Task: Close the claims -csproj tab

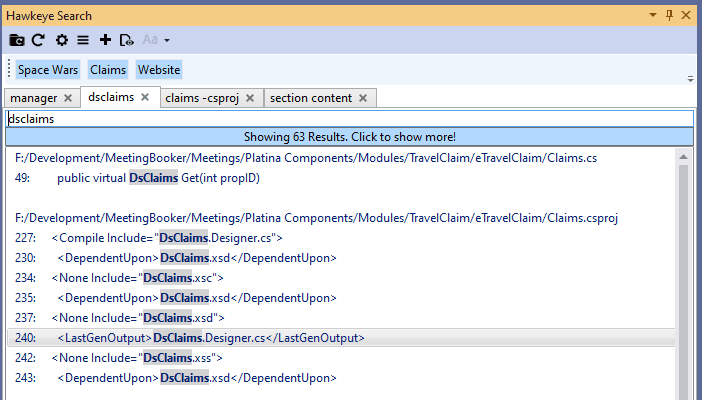Action: click(x=250, y=98)
